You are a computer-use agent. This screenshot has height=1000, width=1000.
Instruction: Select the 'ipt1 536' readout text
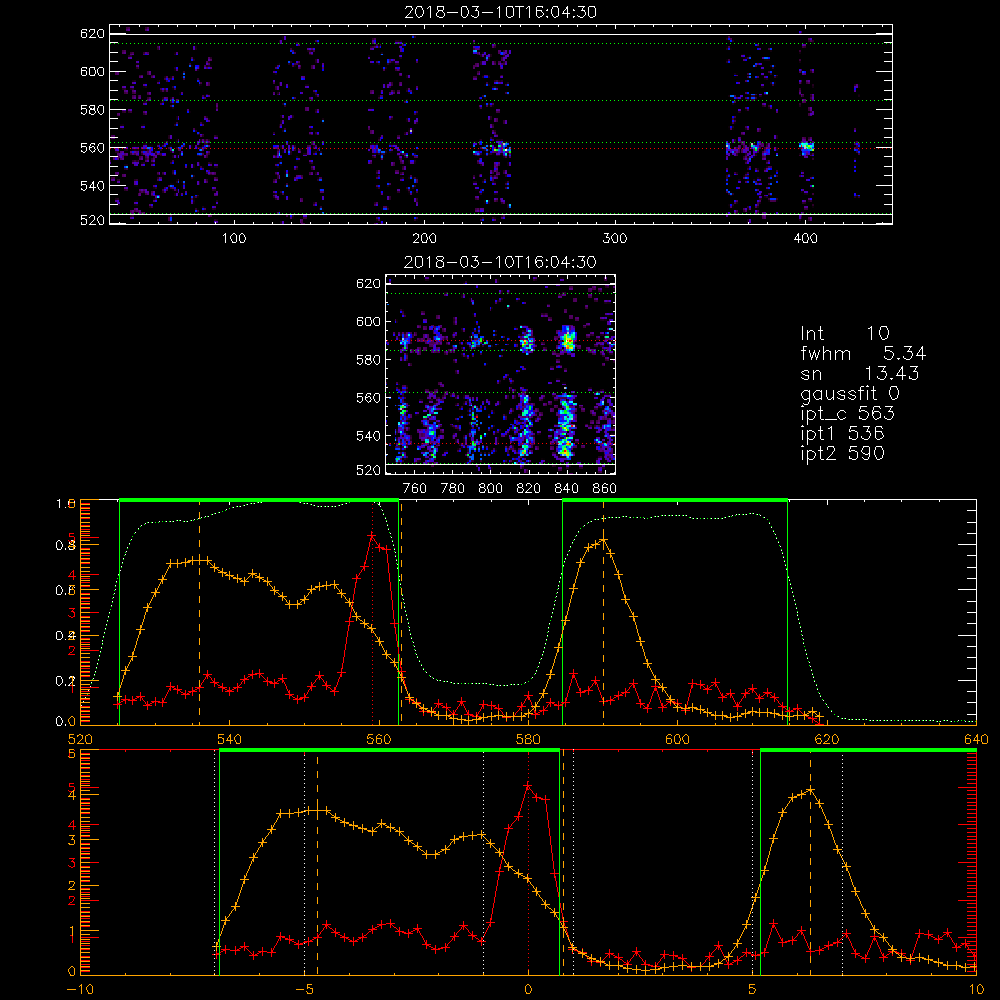(842, 434)
